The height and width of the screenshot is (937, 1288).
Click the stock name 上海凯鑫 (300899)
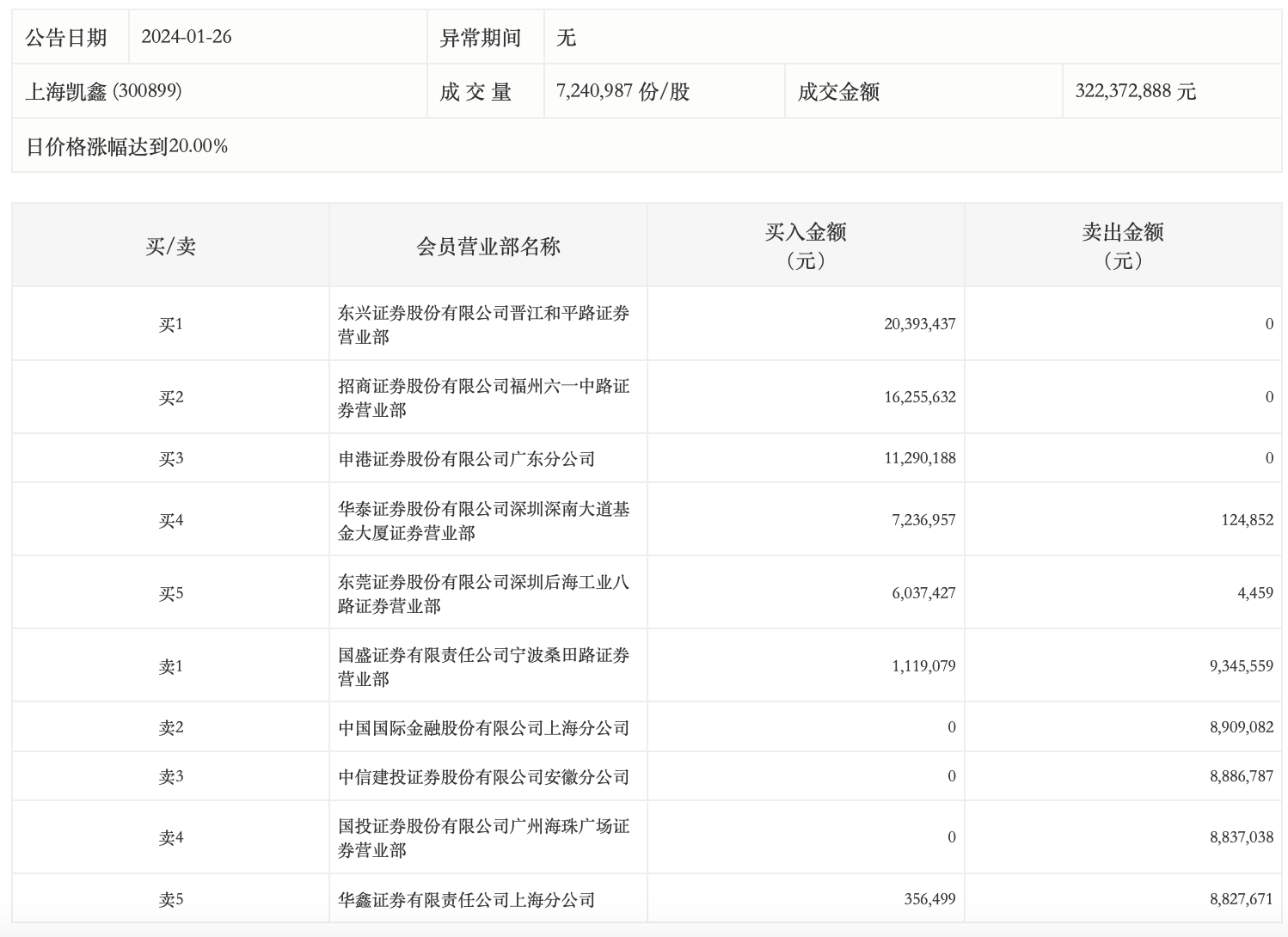tap(103, 91)
